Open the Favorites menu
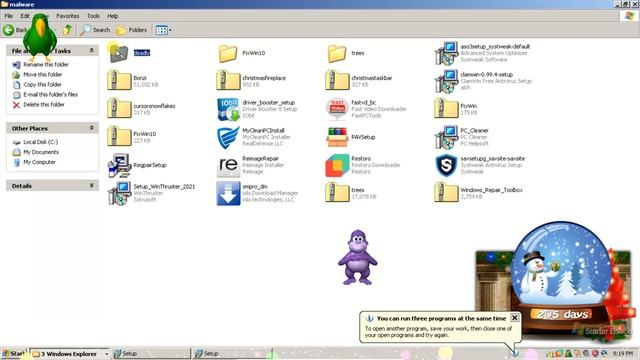Viewport: 640px width, 360px height. (x=68, y=16)
